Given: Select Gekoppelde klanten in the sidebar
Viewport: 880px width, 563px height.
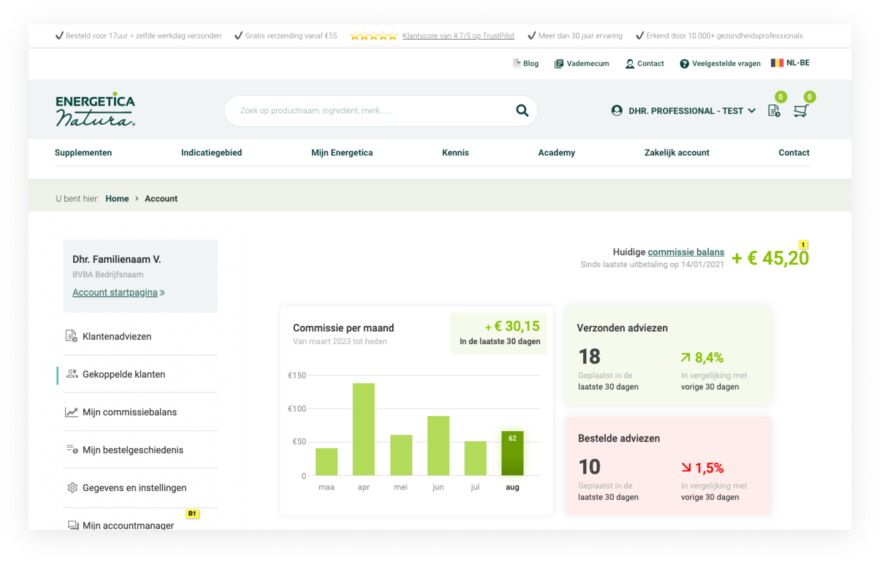Looking at the screenshot, I should pos(123,374).
